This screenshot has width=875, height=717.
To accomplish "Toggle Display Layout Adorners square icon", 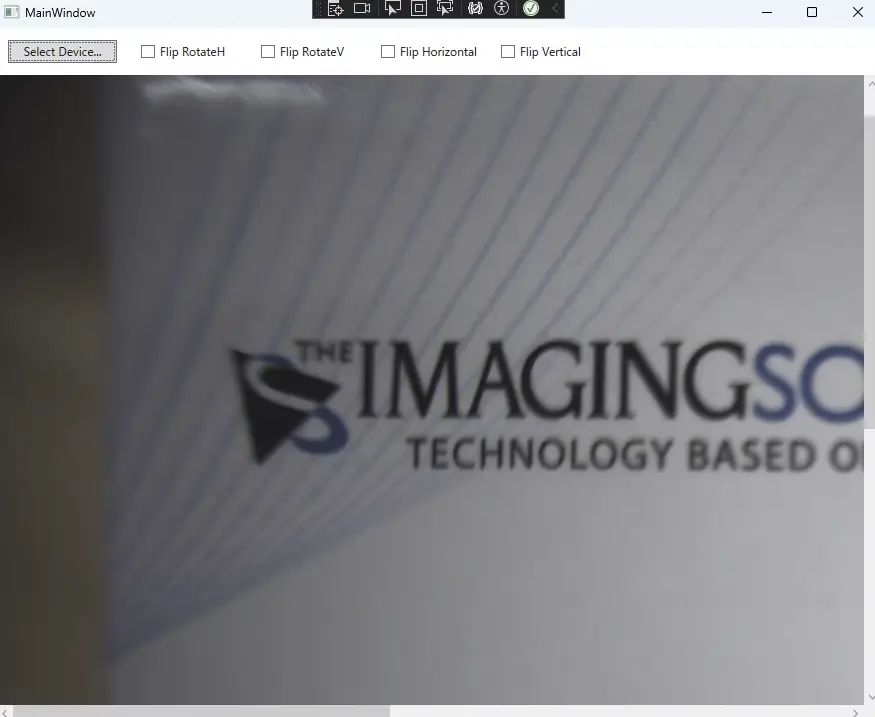I will click(x=419, y=9).
